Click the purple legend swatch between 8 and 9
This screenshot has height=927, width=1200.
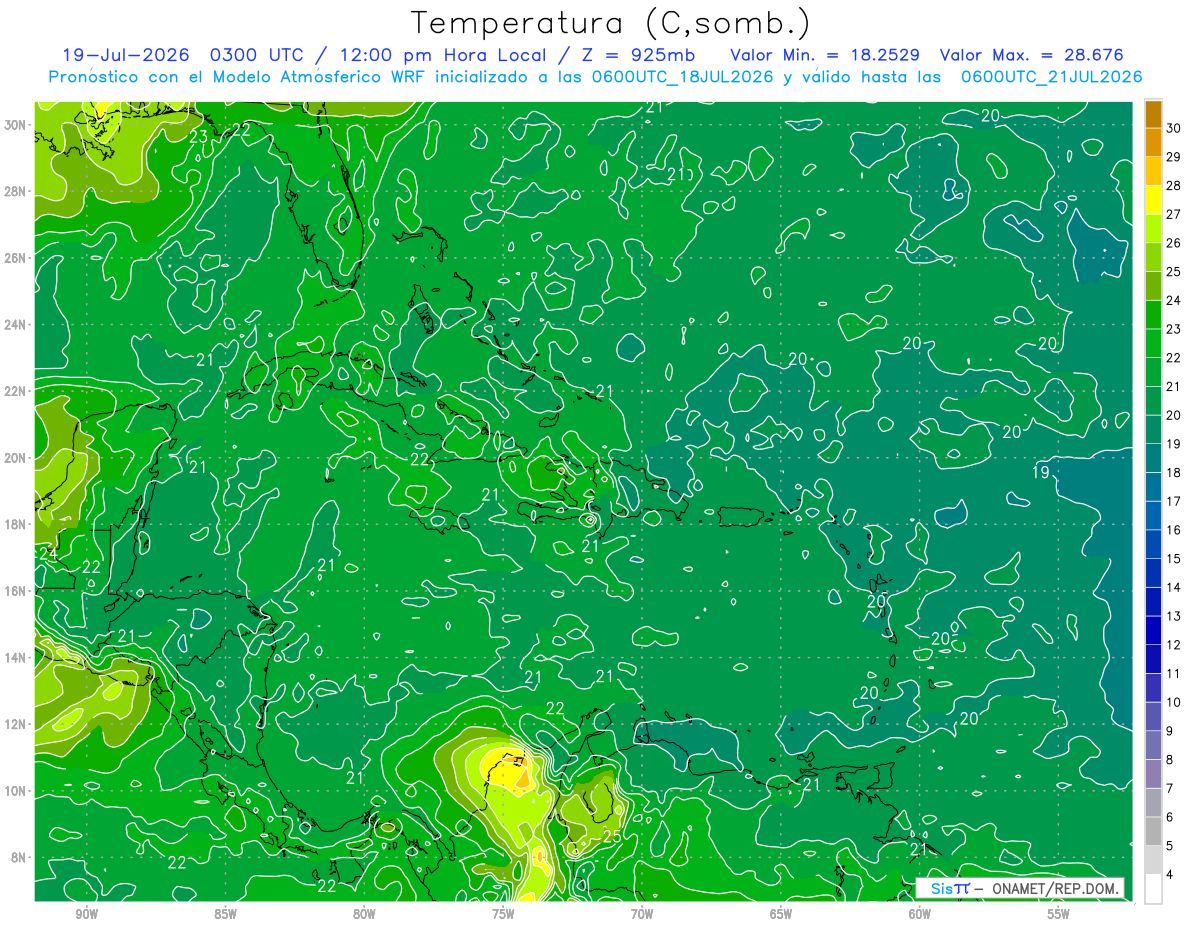click(x=1153, y=746)
